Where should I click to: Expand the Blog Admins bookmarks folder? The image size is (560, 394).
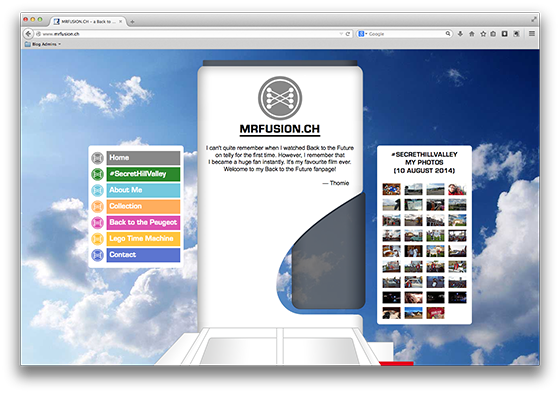pos(42,44)
